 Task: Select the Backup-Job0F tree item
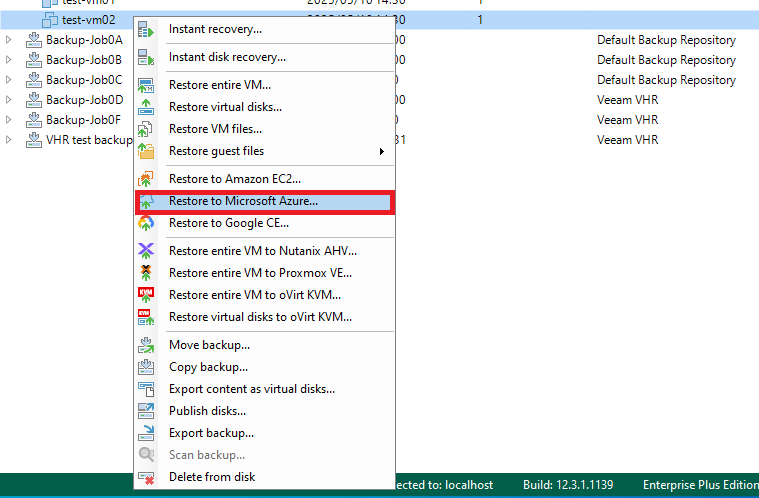pos(83,120)
